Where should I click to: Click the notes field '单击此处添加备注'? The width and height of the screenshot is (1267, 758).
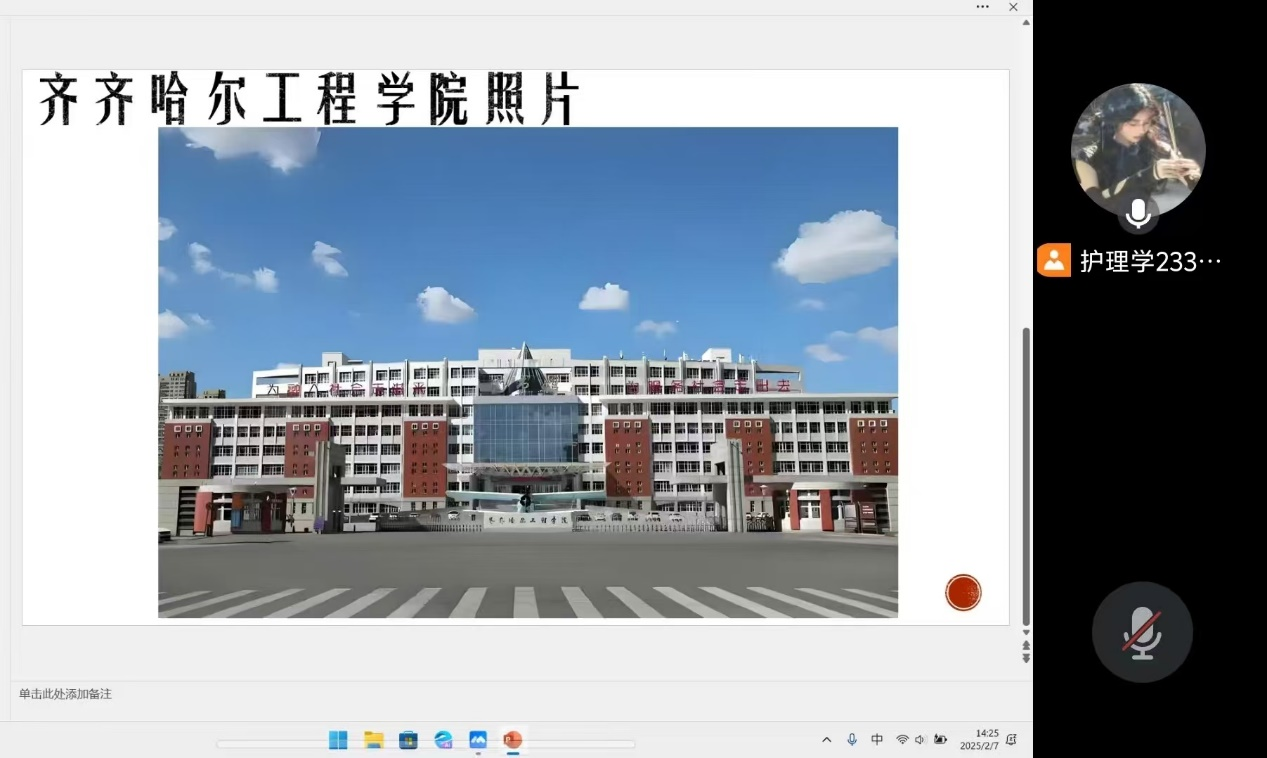tap(66, 694)
